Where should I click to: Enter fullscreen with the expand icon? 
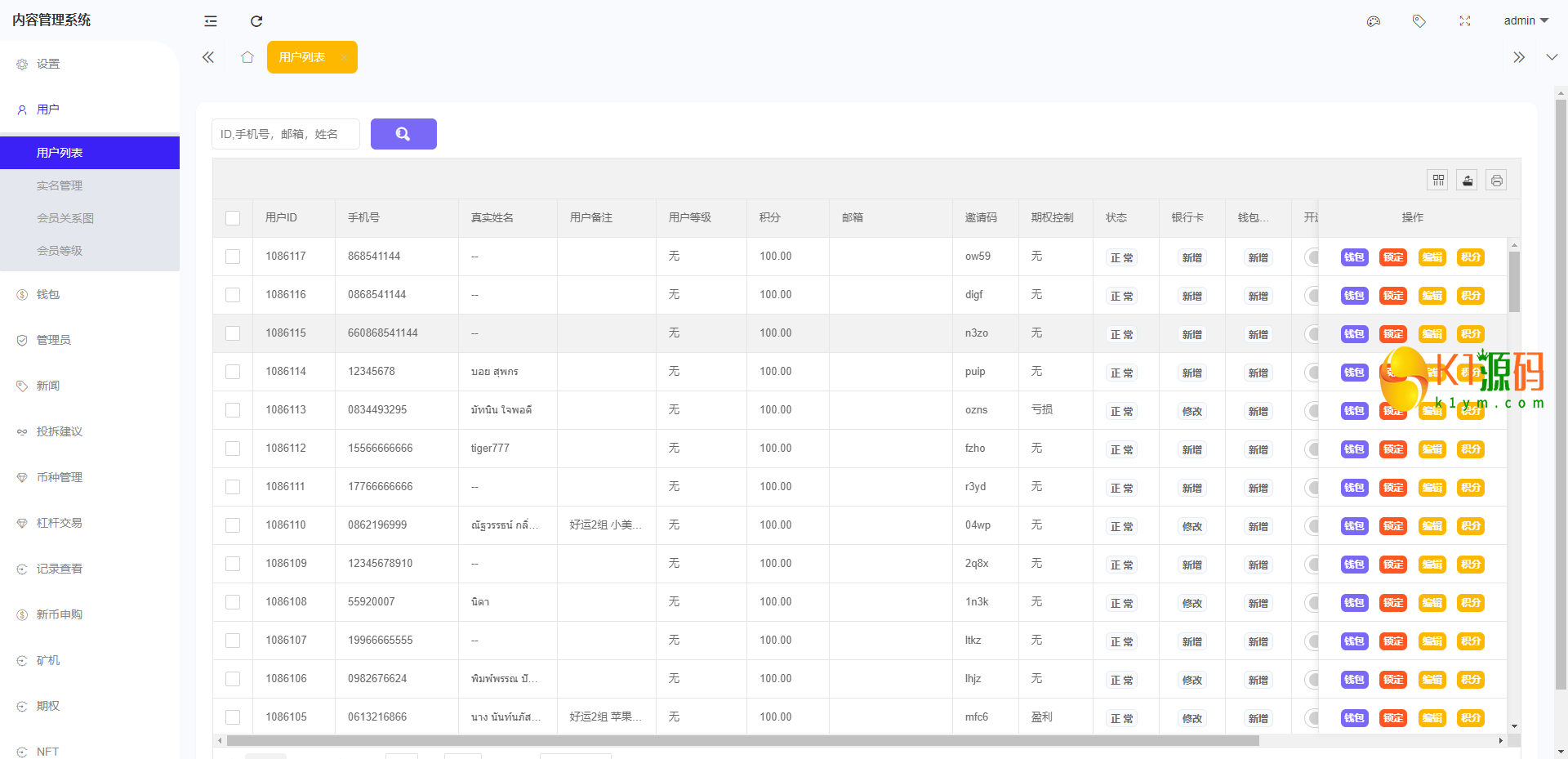[x=1465, y=21]
